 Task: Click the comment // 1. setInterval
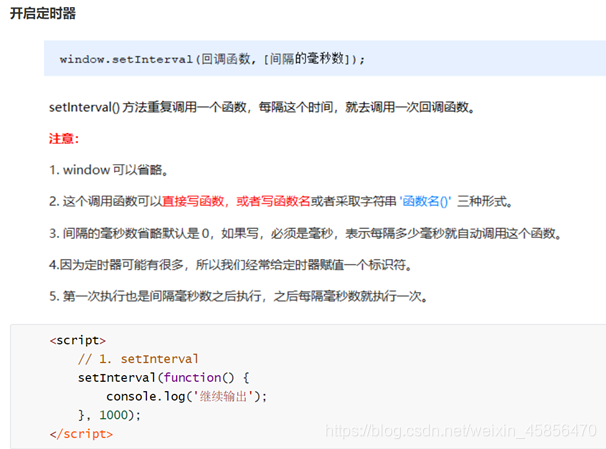coord(138,359)
